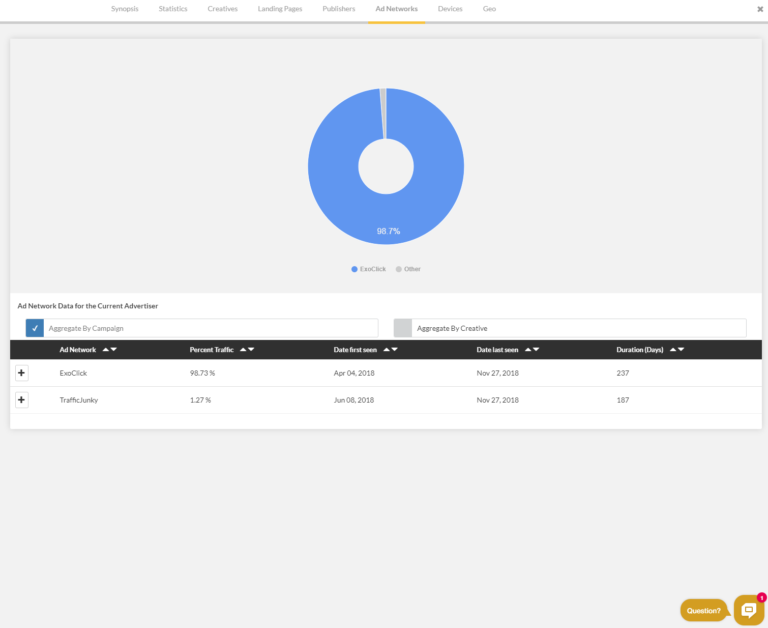Sort Date last seen descending arrow
768x628 pixels.
pos(537,349)
